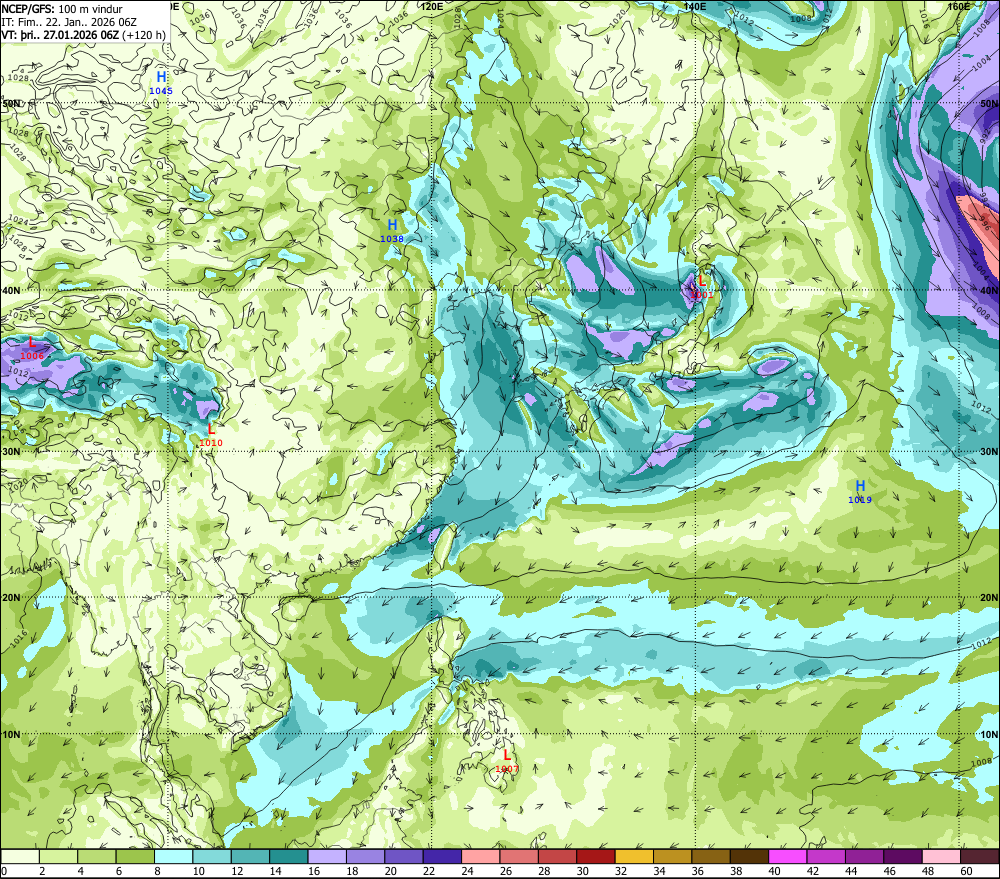Click the 120E longitude label
Viewport: 1000px width, 879px height.
pos(432,6)
